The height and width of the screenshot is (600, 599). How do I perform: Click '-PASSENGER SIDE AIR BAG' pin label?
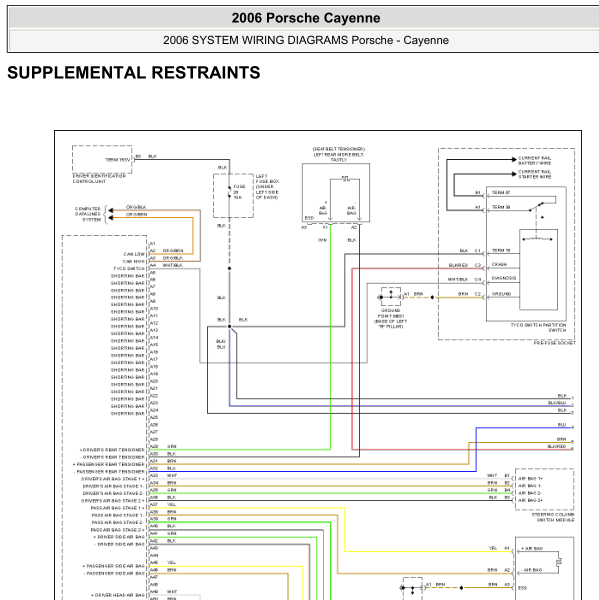(x=114, y=574)
